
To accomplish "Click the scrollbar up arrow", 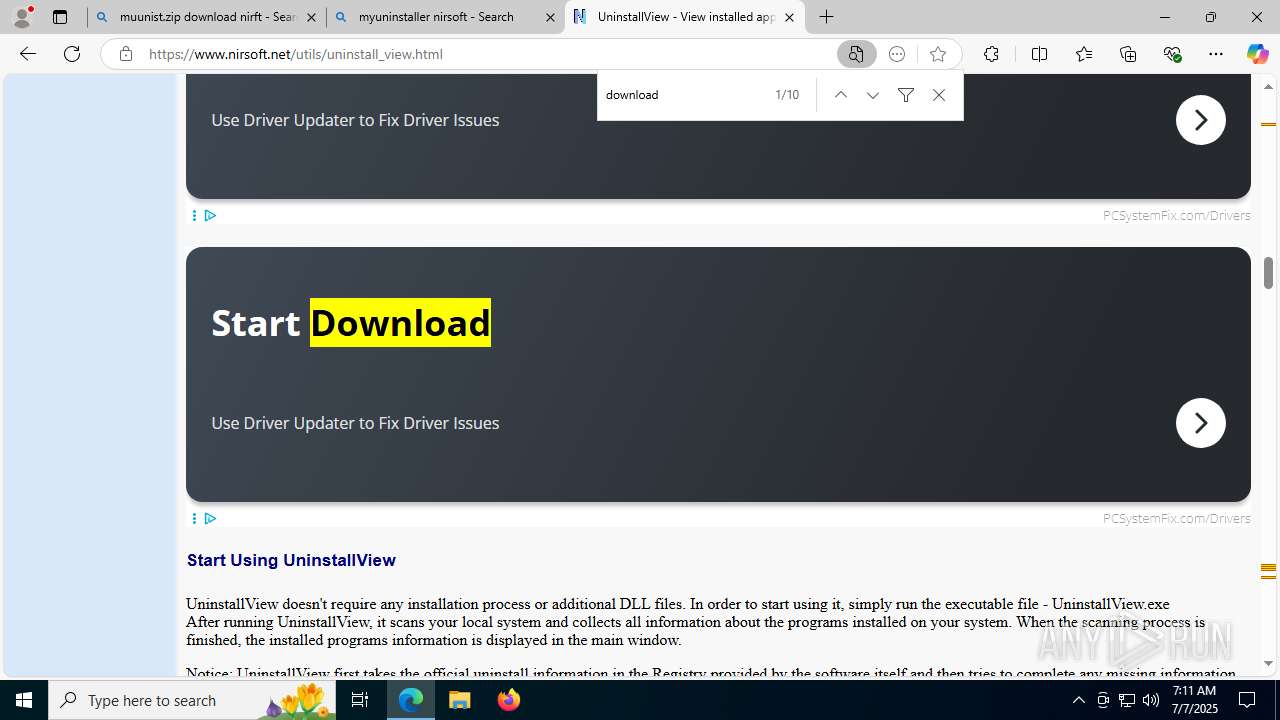I will tap(1268, 87).
